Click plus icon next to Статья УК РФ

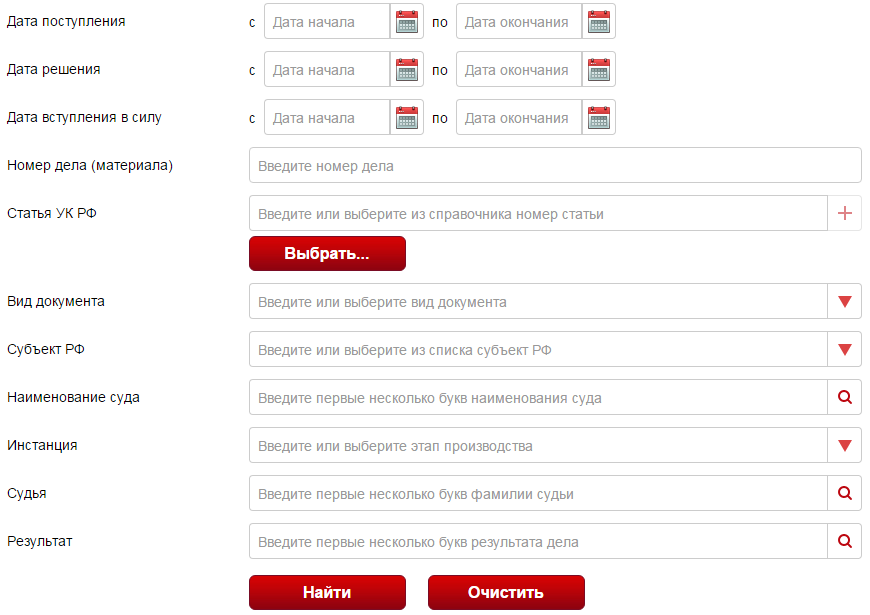tap(844, 213)
